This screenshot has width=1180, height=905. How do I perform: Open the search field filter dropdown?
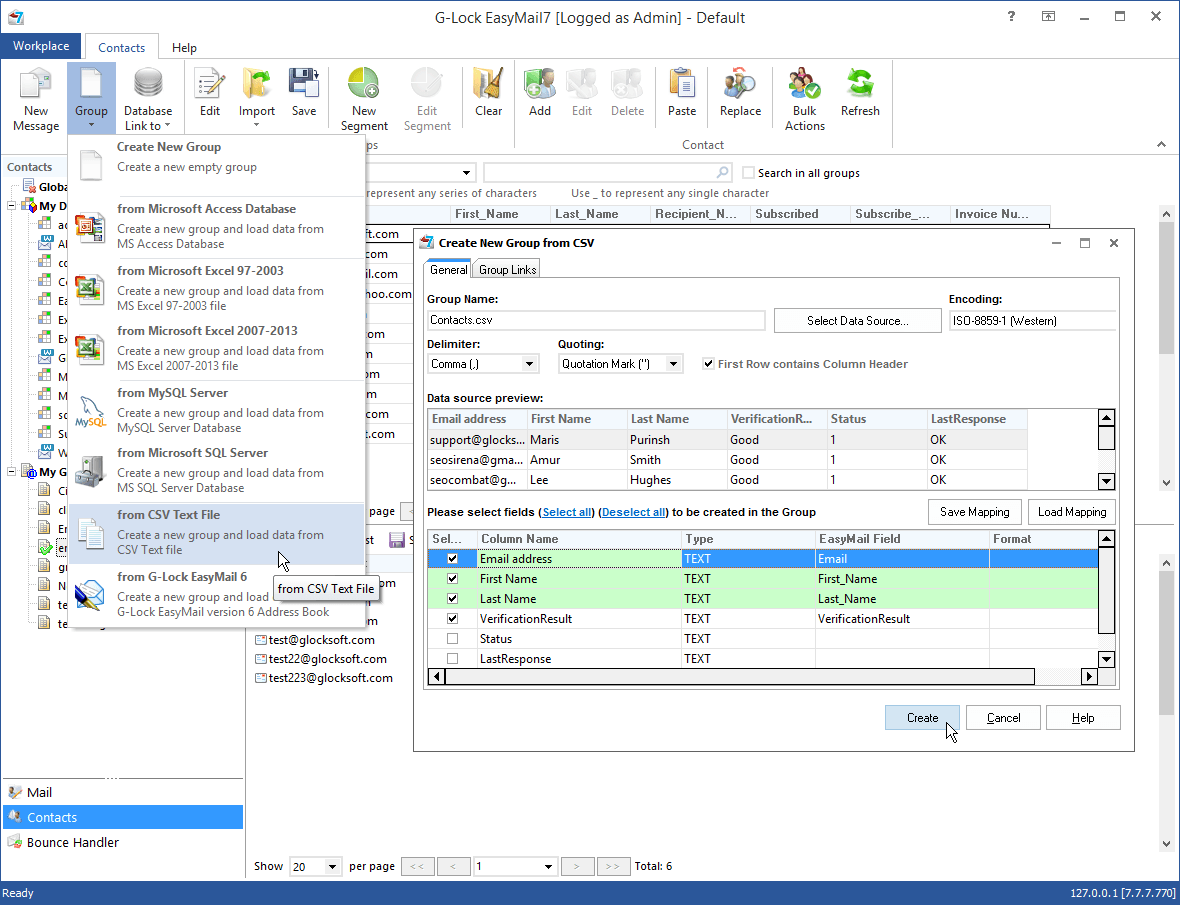[x=467, y=173]
